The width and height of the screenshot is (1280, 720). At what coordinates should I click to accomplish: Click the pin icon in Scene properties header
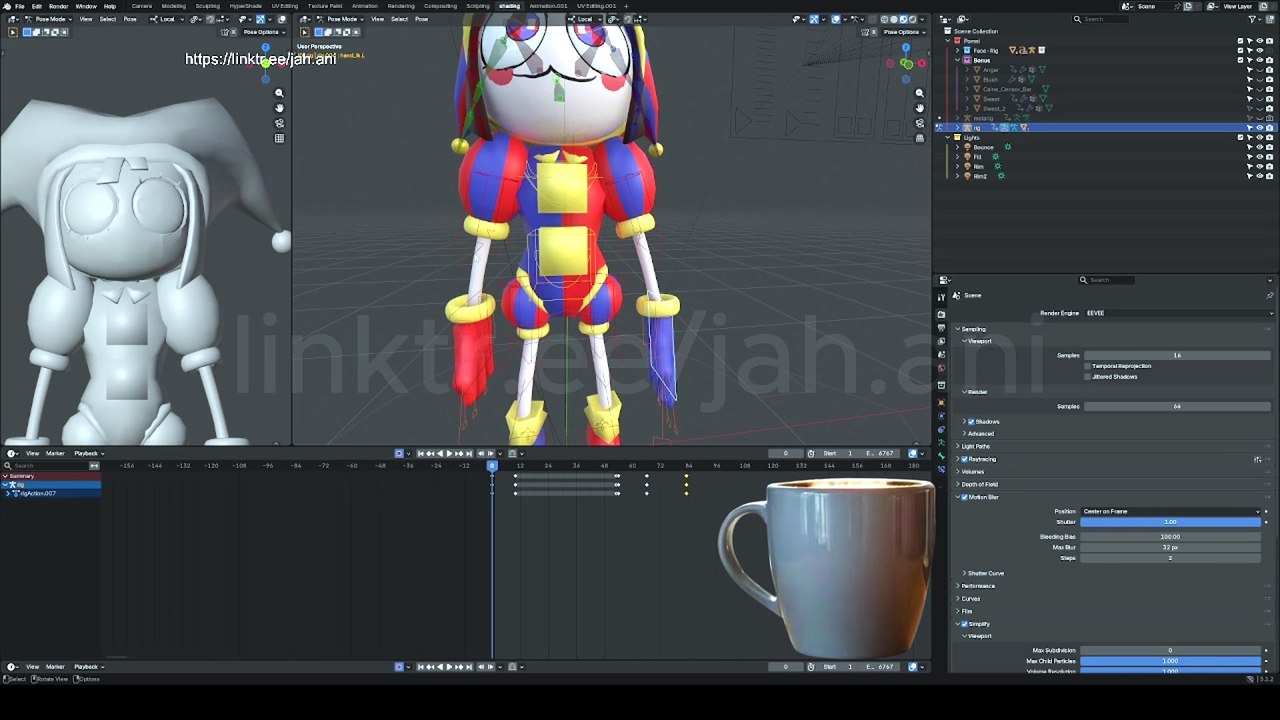coord(1269,295)
